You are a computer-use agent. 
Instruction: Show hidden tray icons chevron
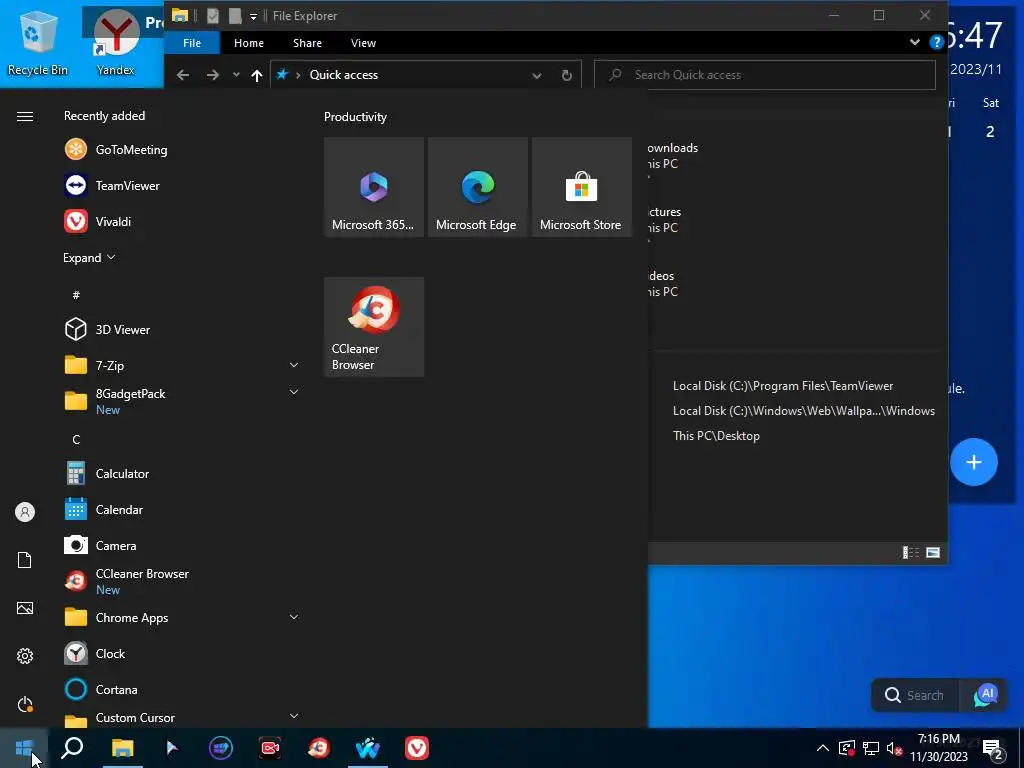(823, 748)
